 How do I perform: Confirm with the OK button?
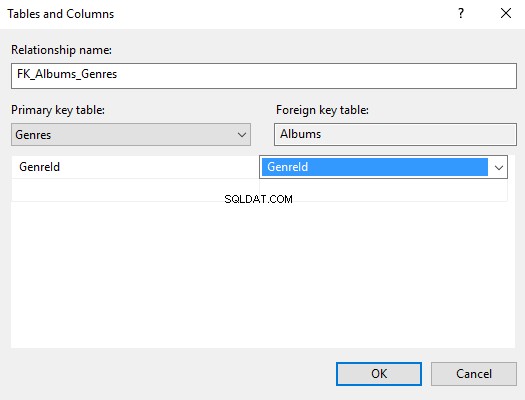[379, 374]
